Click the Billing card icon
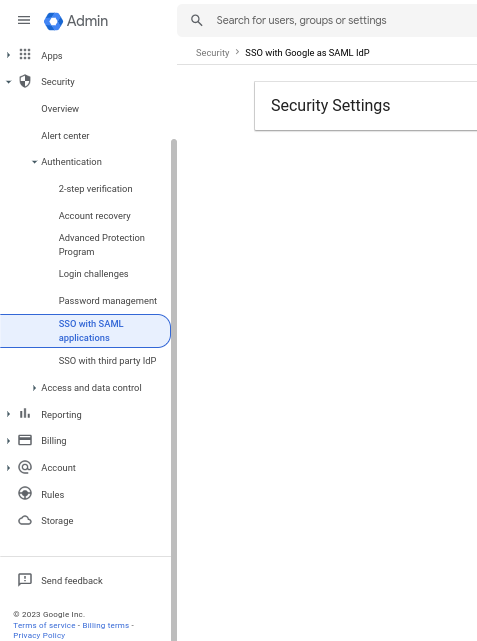Screen dimensions: 477x641 [25, 440]
